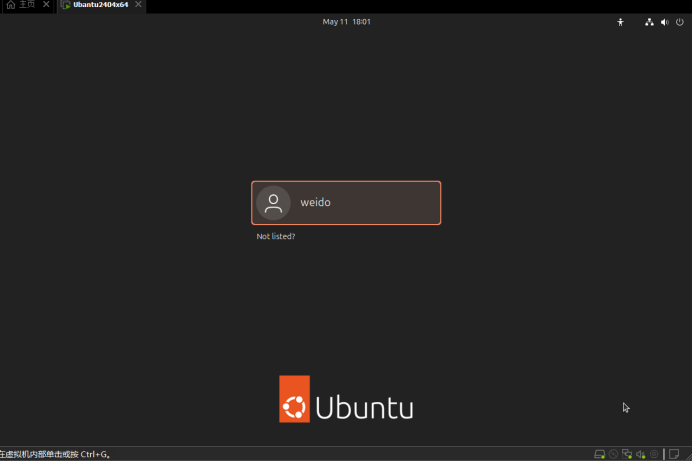Screen dimensions: 692x462
Task: Click the CD/DVD drive icon in the VM status bar
Action: click(613, 454)
